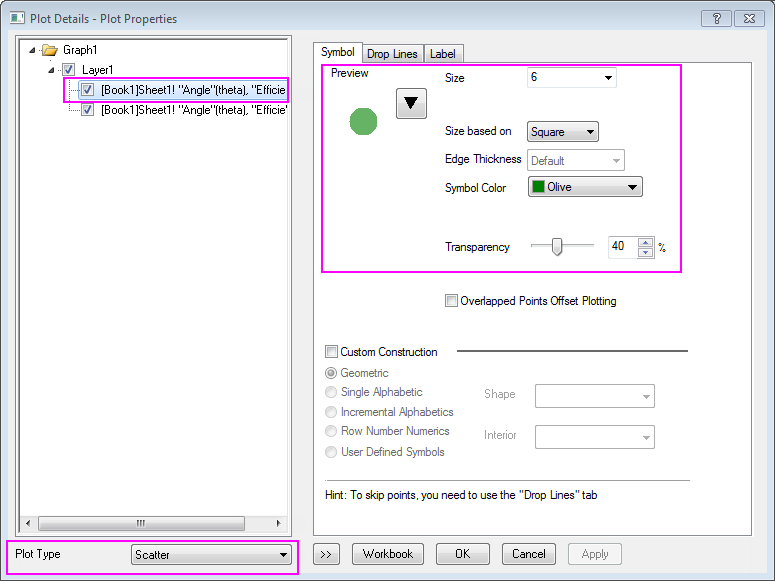The height and width of the screenshot is (581, 775).
Task: Click the double-arrow collapse panel button
Action: click(326, 554)
